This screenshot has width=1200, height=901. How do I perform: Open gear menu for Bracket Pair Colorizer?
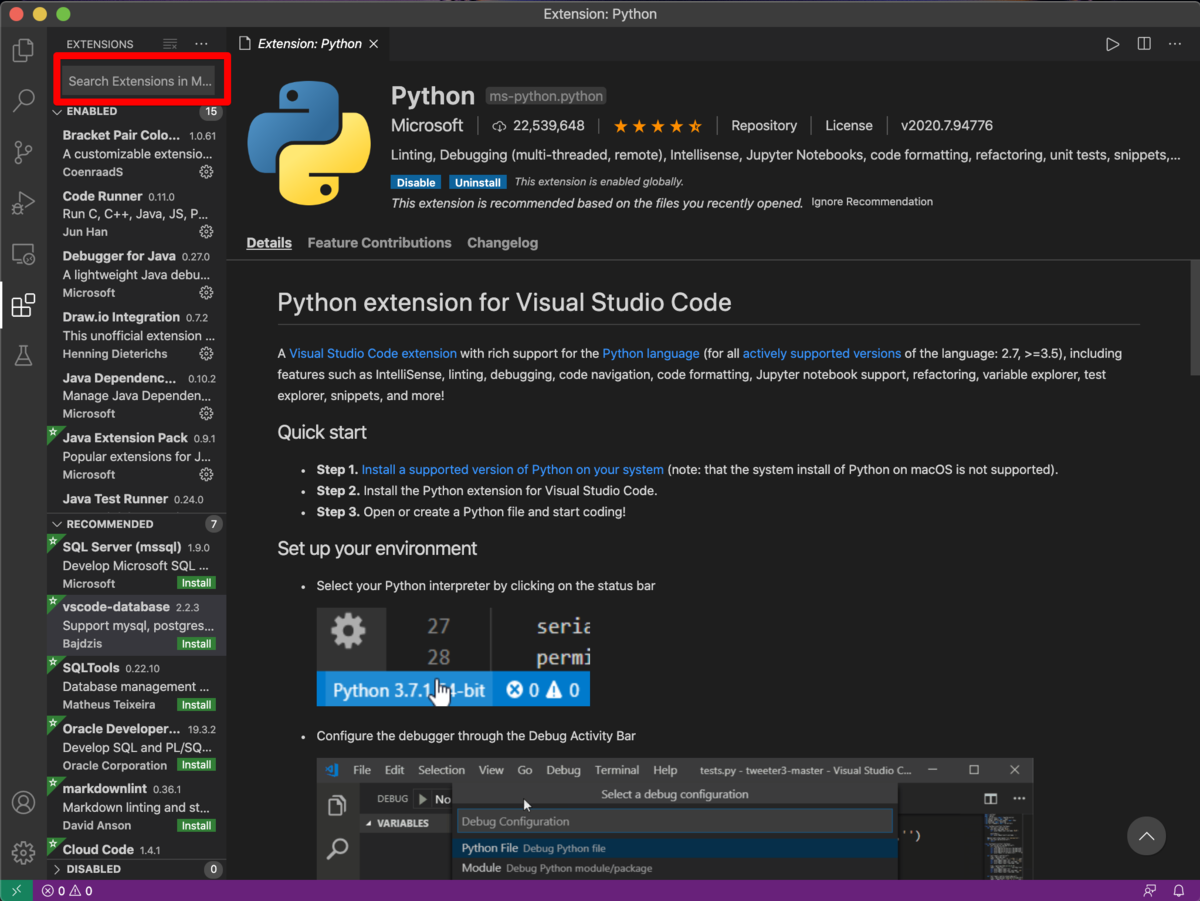[206, 171]
